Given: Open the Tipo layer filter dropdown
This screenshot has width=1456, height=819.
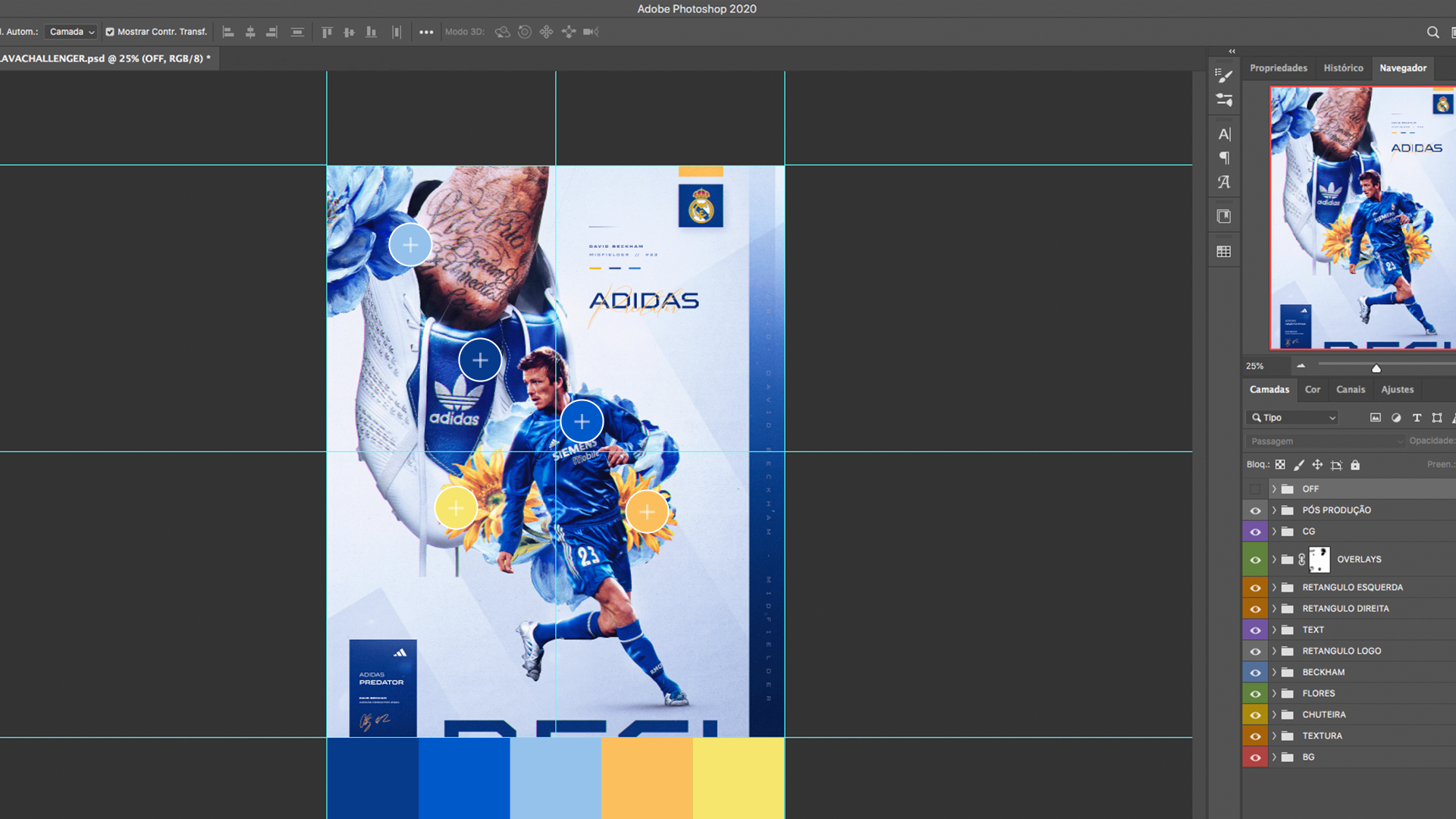Looking at the screenshot, I should [x=1292, y=418].
